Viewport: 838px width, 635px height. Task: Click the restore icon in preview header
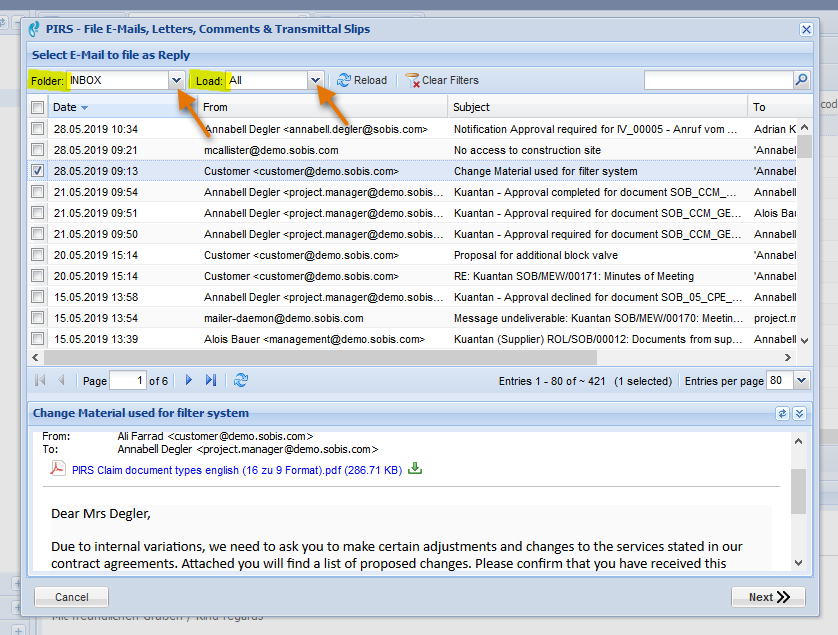coord(783,413)
